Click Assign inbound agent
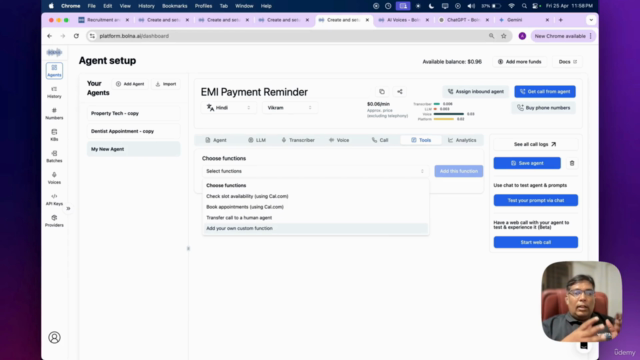Screen dimensions: 640x360 point(476,91)
